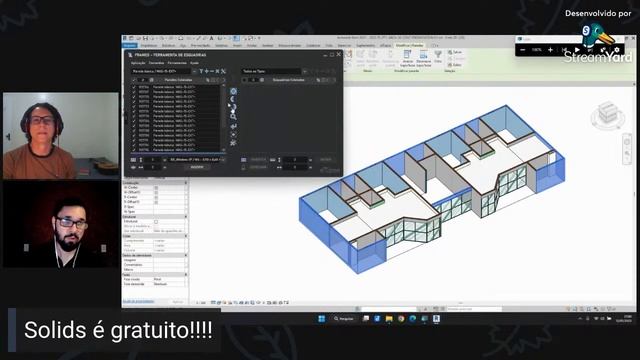Image resolution: width=640 pixels, height=360 pixels.
Task: Collapse the top constraints section in Properties
Action: point(186,183)
